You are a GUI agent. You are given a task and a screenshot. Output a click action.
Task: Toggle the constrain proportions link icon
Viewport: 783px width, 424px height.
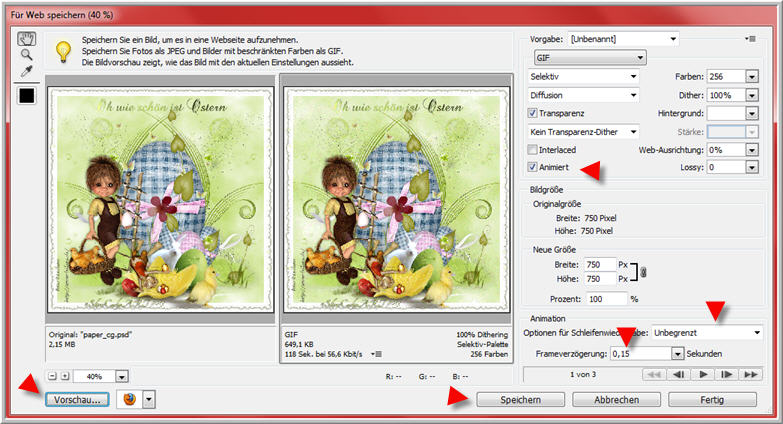pos(643,272)
